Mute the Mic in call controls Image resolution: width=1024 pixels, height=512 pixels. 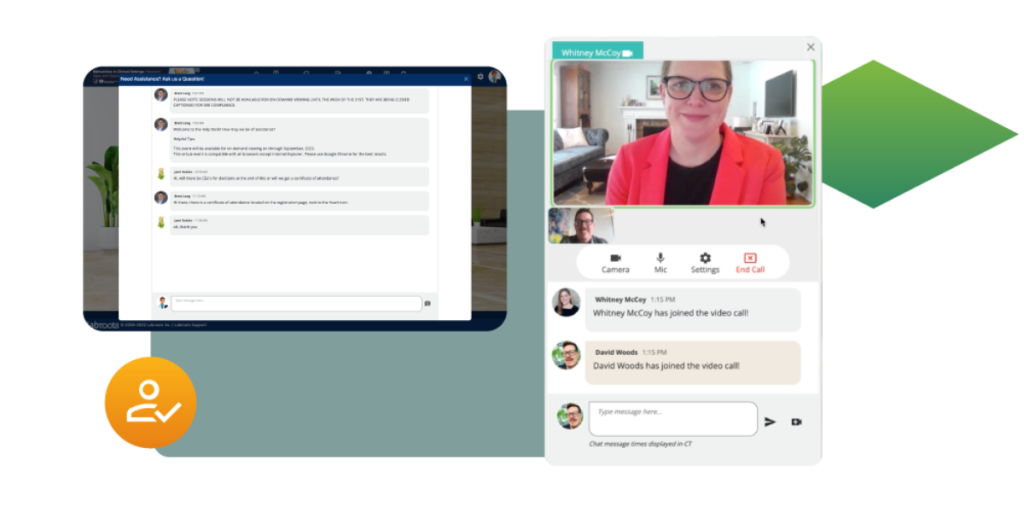pos(660,263)
